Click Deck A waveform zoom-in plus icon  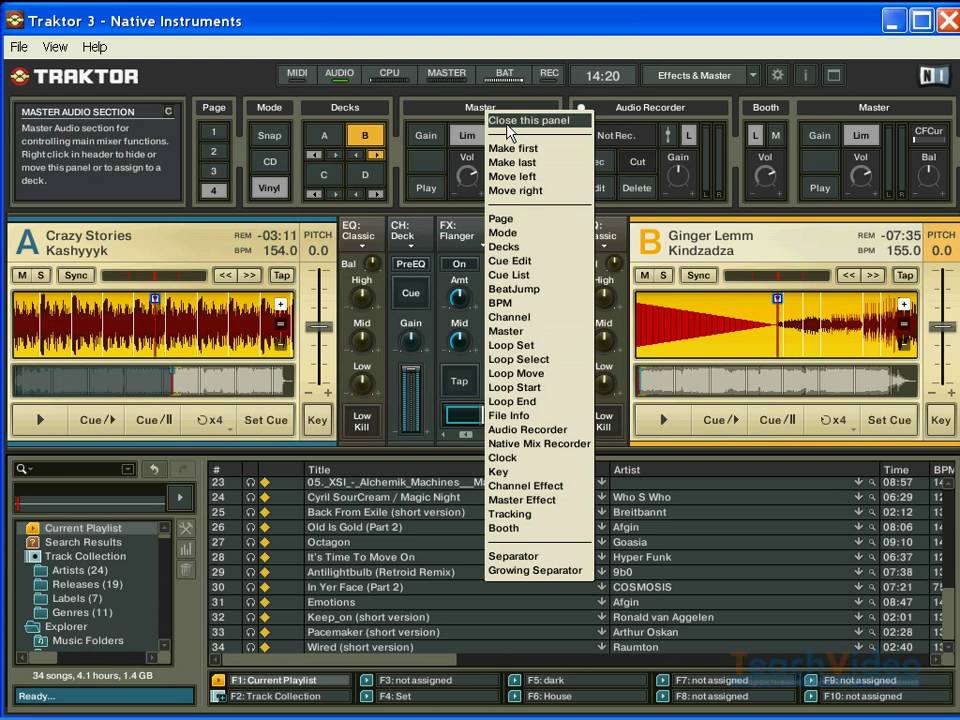click(x=280, y=304)
